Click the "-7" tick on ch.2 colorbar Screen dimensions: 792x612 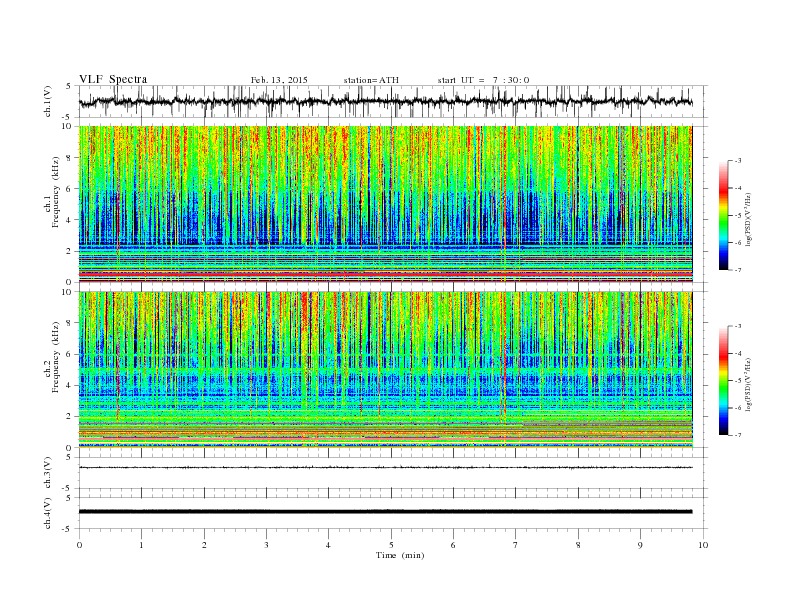click(738, 435)
